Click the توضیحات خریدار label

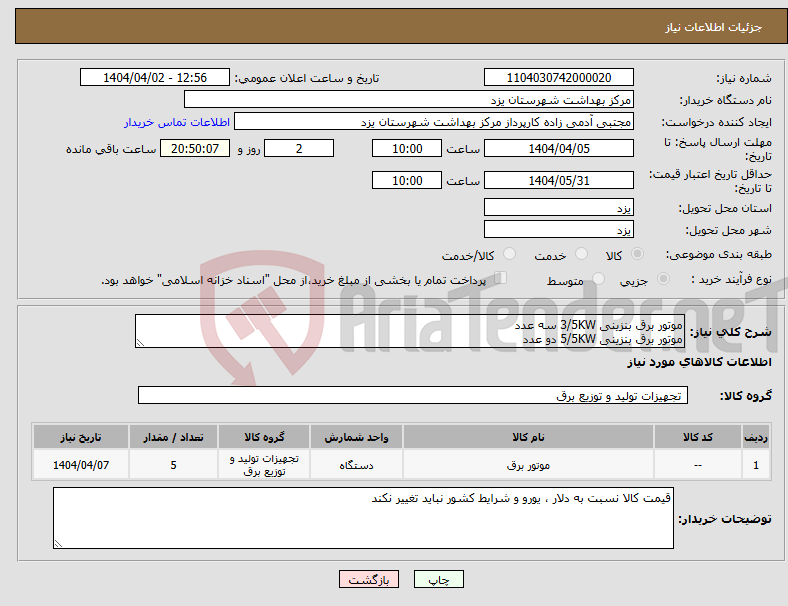(x=725, y=518)
